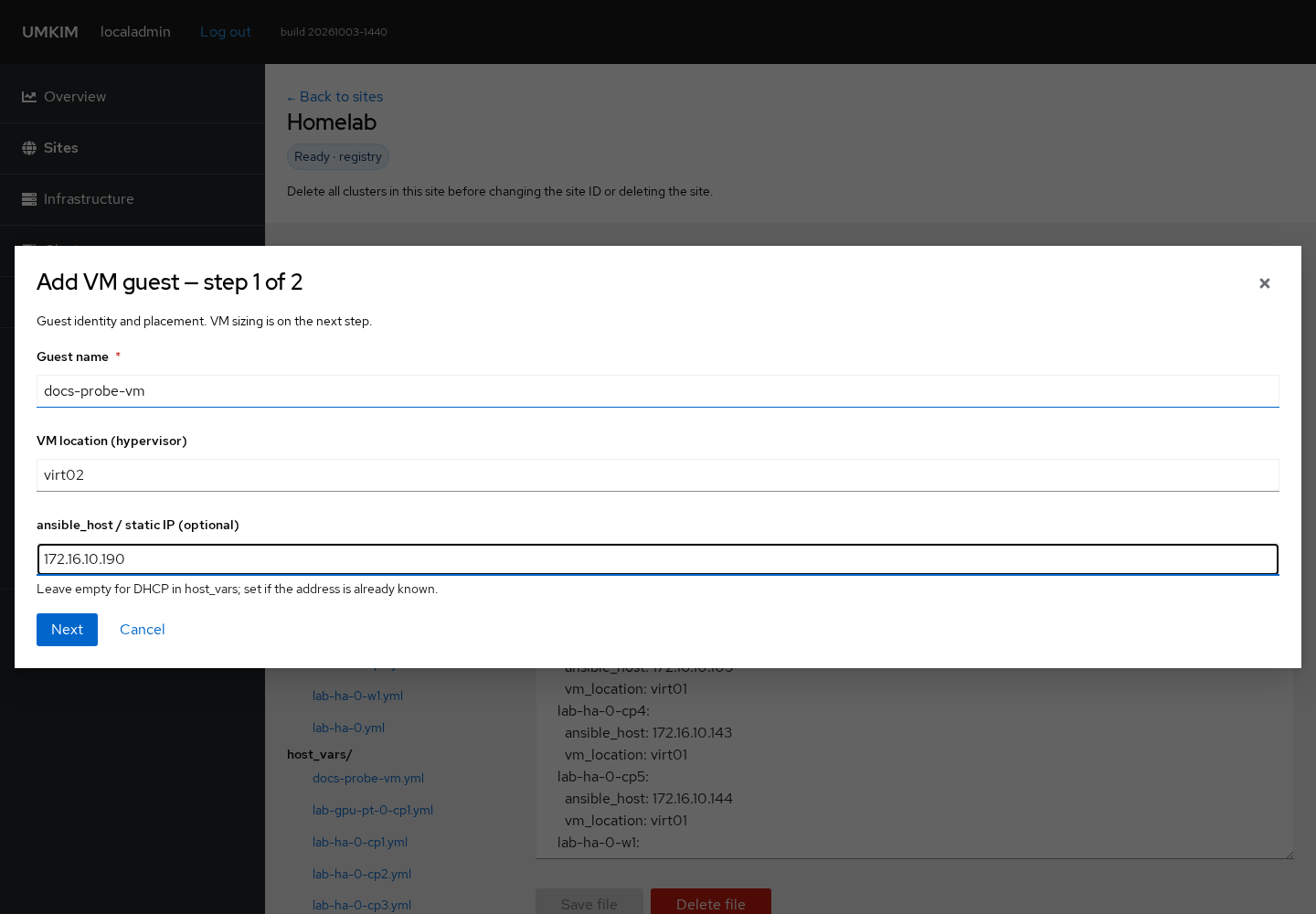Click the textarea resize handle
Screen dimensions: 1316x914
pyautogui.click(x=1289, y=854)
